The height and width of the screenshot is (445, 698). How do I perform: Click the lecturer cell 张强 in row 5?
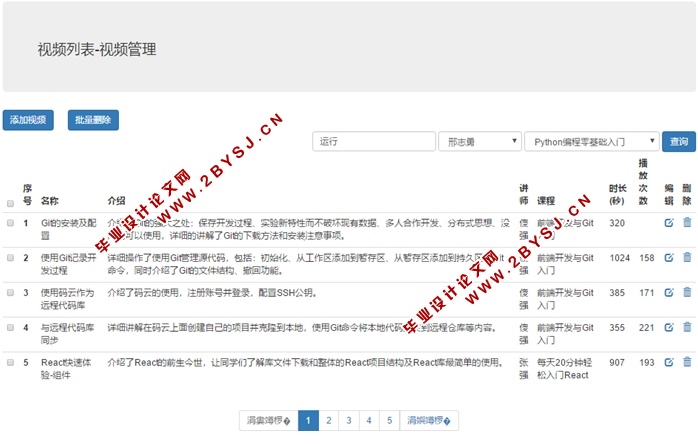tap(524, 368)
